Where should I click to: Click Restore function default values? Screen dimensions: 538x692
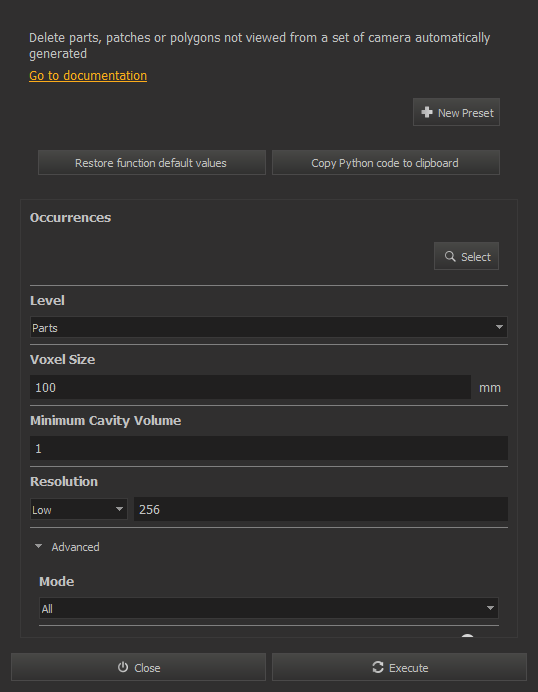point(152,163)
